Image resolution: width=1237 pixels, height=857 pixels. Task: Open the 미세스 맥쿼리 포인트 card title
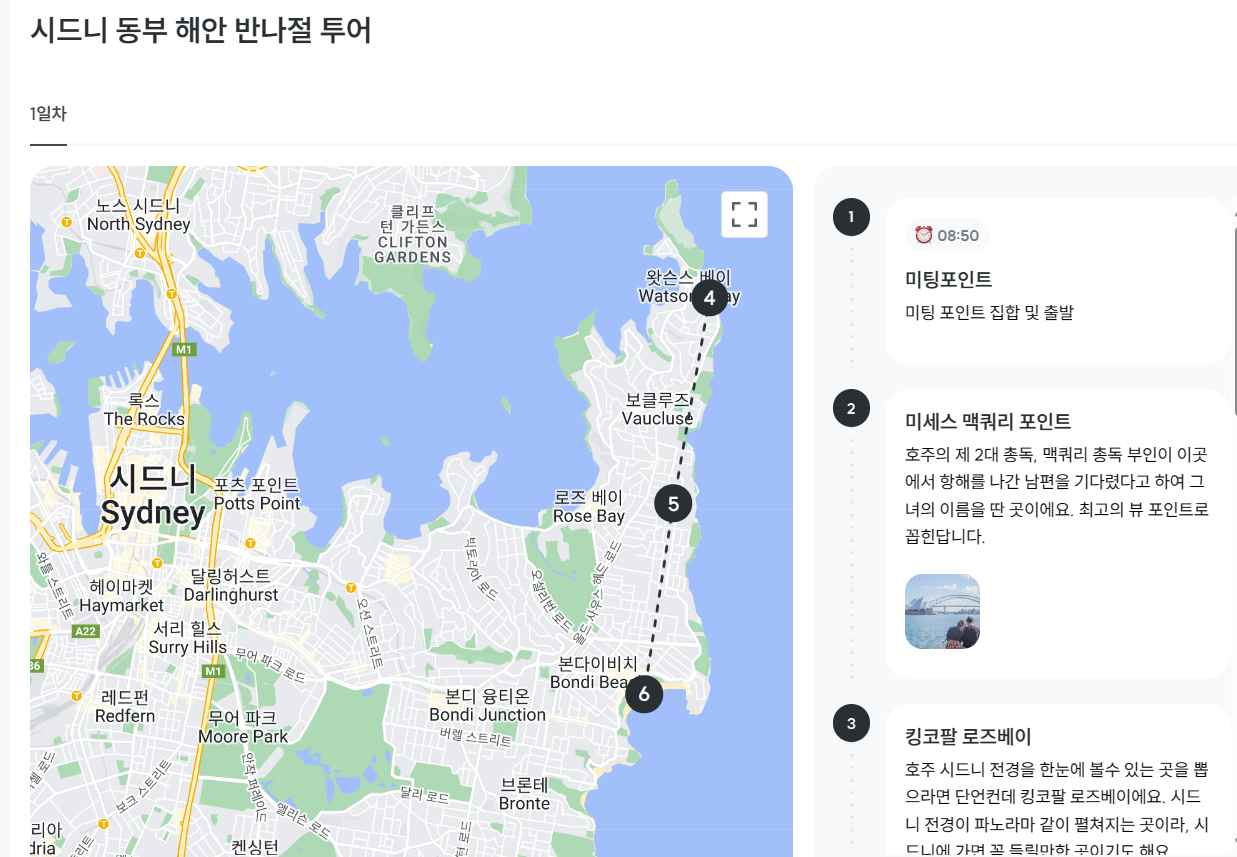coord(988,421)
